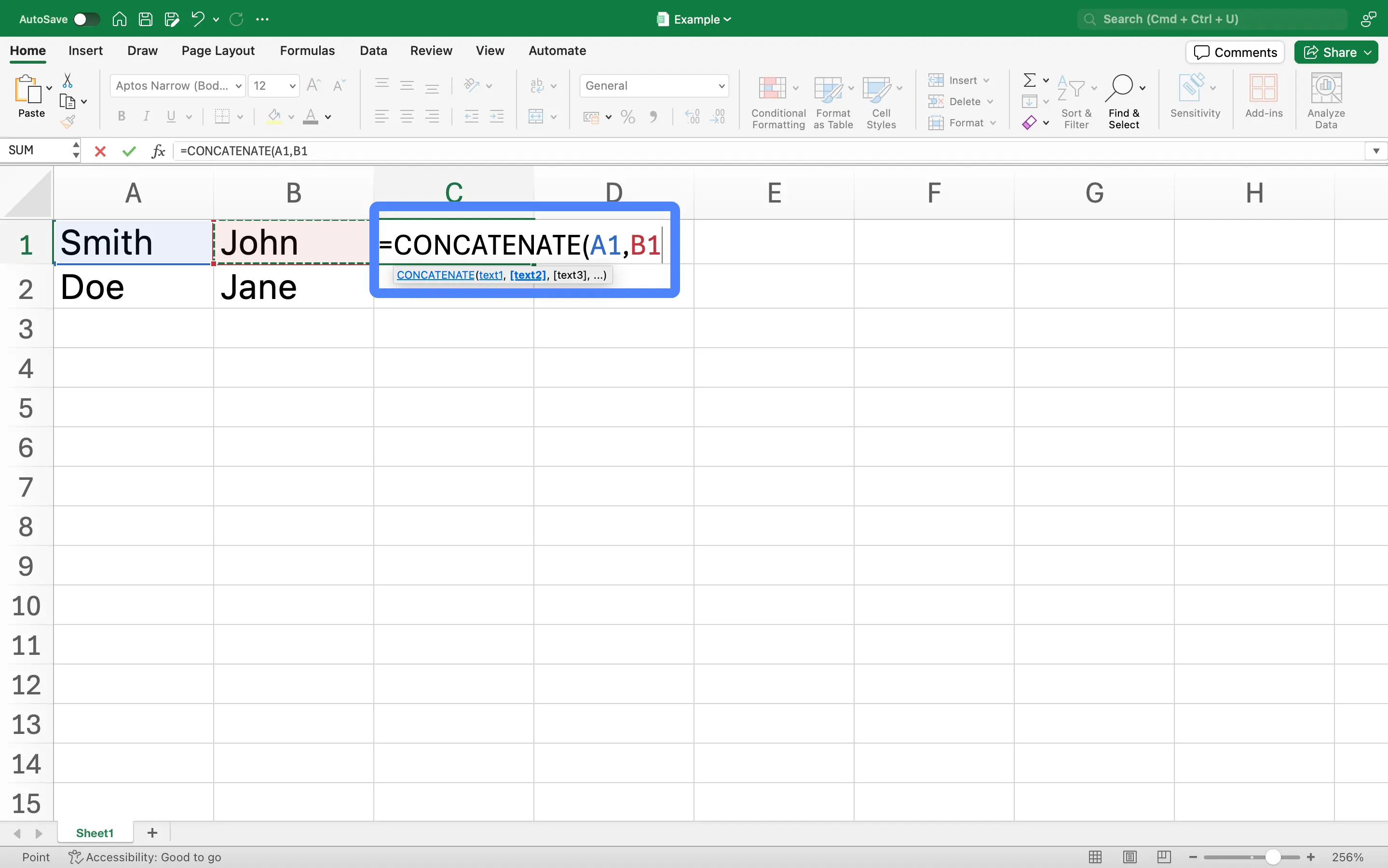Click the Copy icon

(x=67, y=102)
